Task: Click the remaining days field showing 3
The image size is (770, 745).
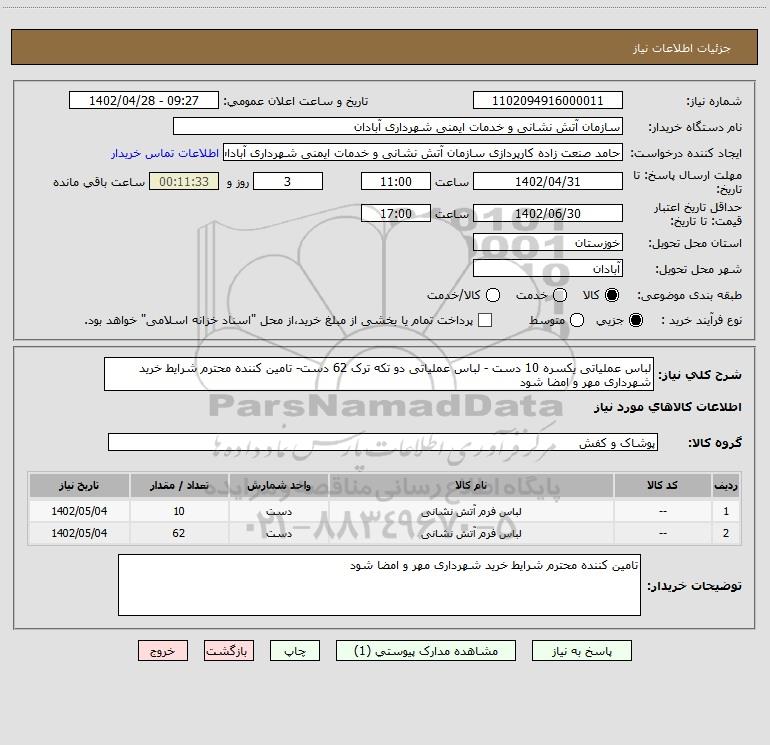Action: pos(288,181)
